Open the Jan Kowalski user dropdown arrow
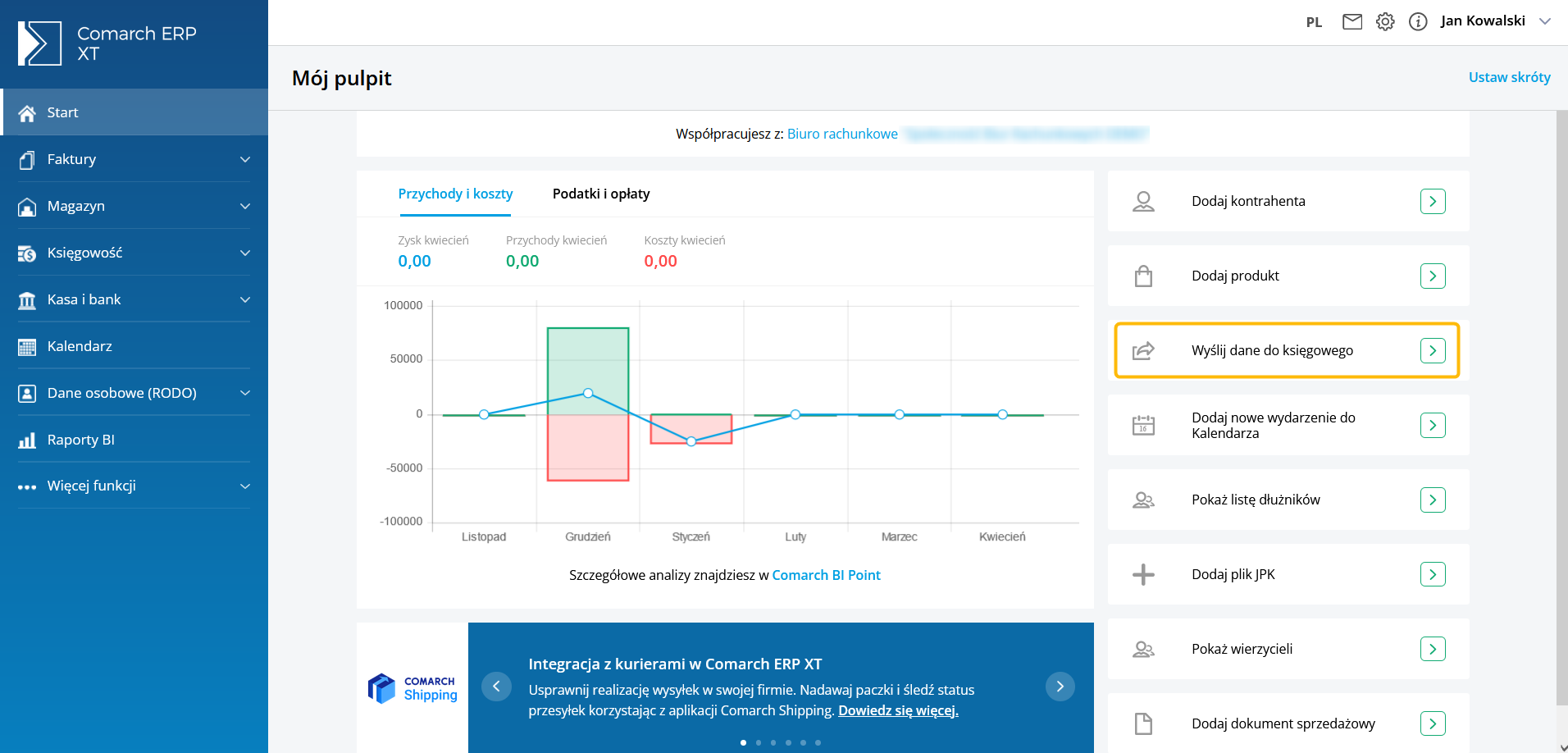 click(x=1545, y=21)
